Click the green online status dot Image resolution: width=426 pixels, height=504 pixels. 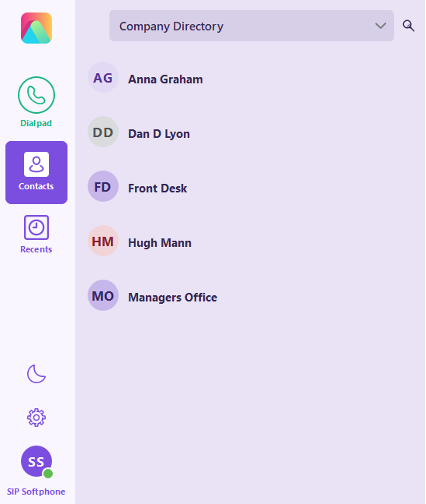[x=48, y=473]
